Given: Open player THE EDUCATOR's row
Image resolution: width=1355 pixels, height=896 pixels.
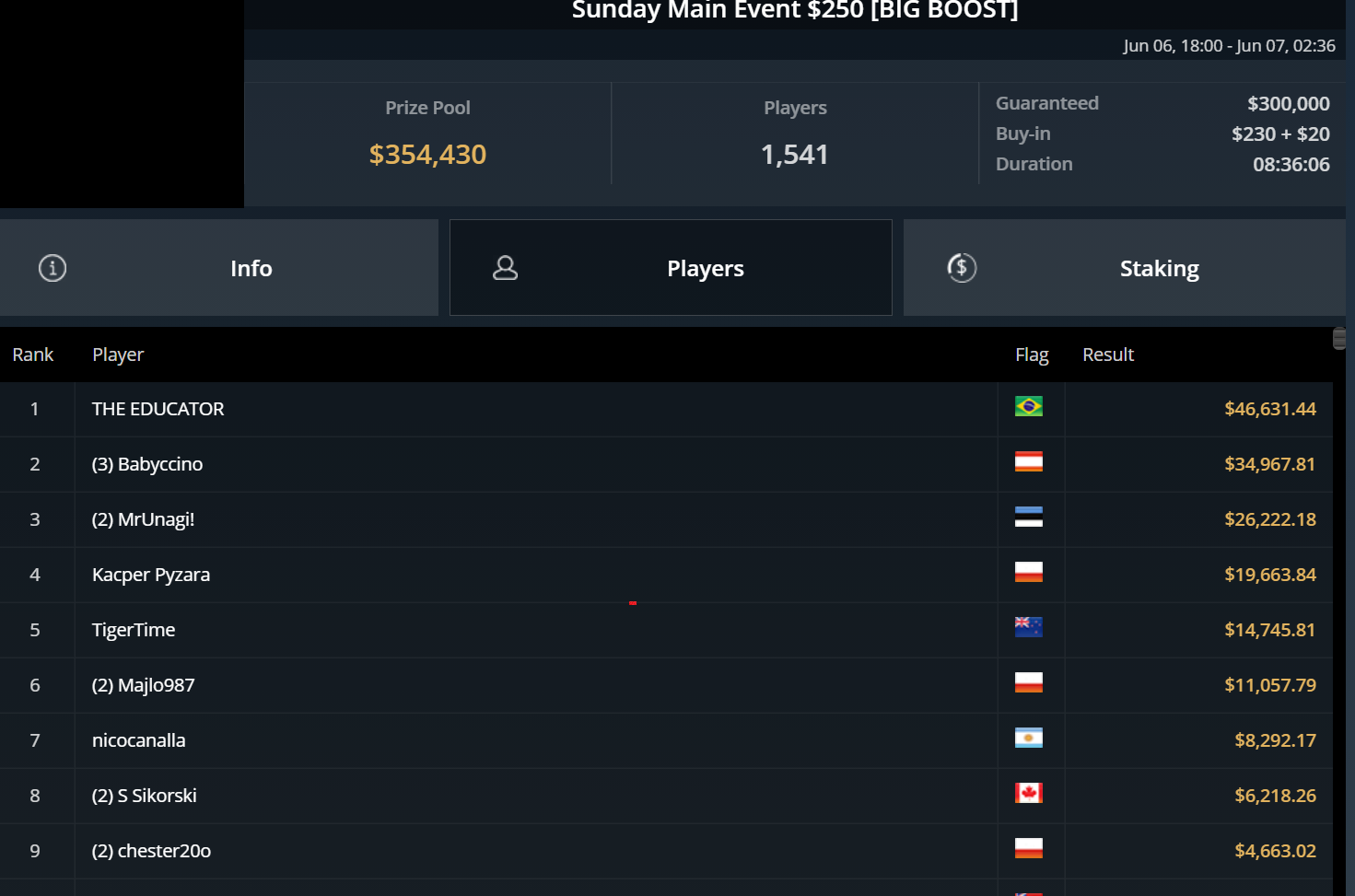Looking at the screenshot, I should pos(158,409).
